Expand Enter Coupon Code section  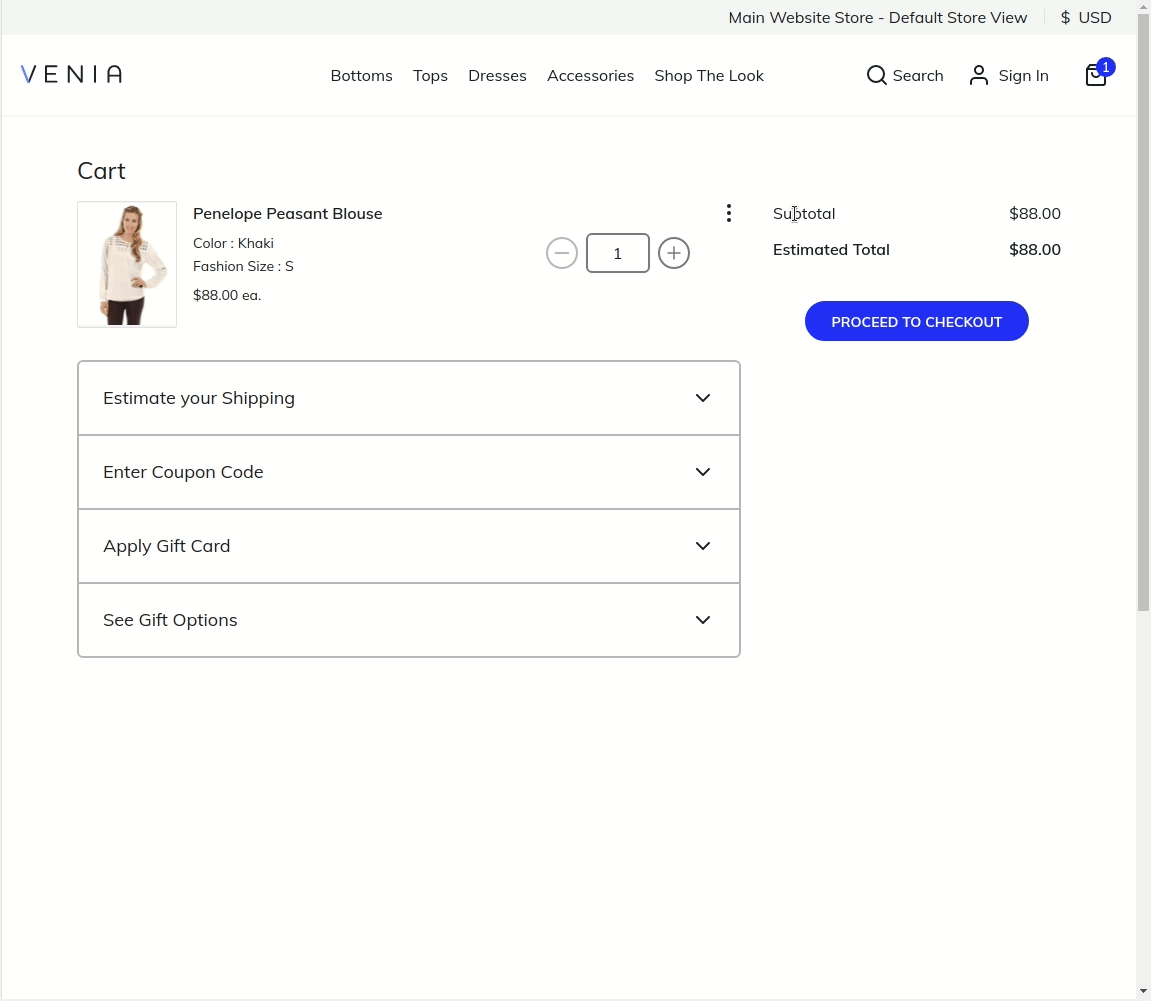409,472
